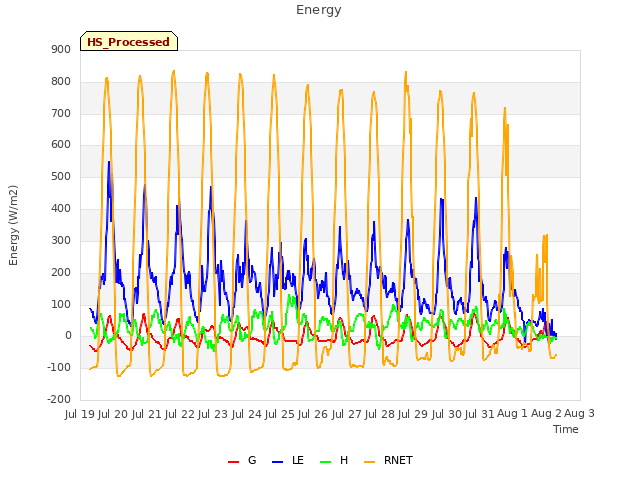Click the Energy (W/m2) y-axis label
Image resolution: width=640 pixels, height=480 pixels.
point(13,225)
